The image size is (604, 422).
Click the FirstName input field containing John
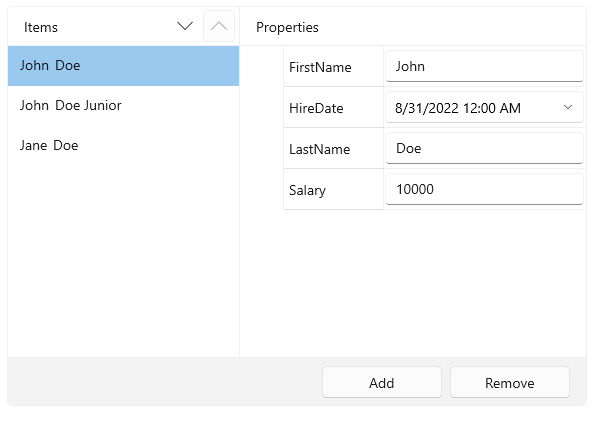pyautogui.click(x=484, y=66)
